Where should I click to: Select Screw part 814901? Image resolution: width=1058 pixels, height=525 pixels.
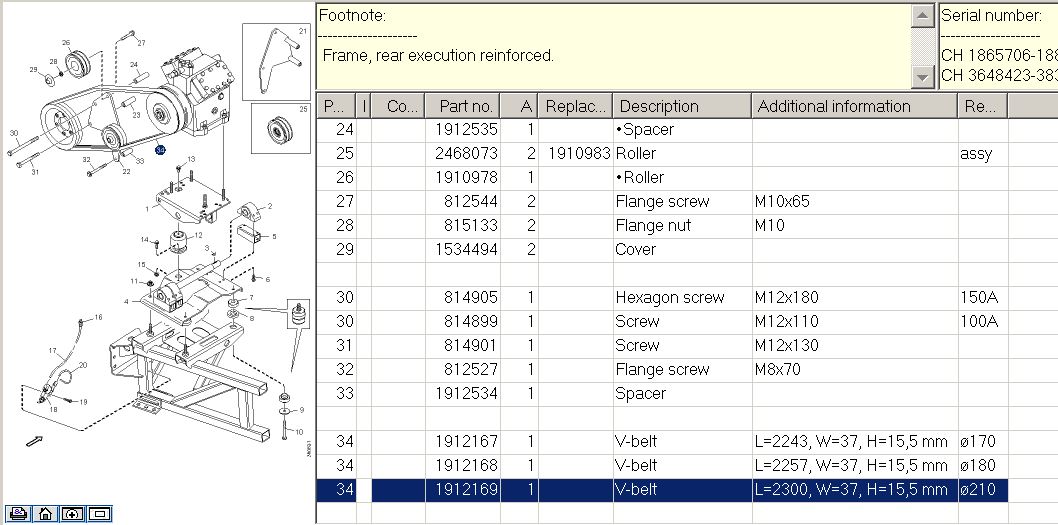pos(662,346)
